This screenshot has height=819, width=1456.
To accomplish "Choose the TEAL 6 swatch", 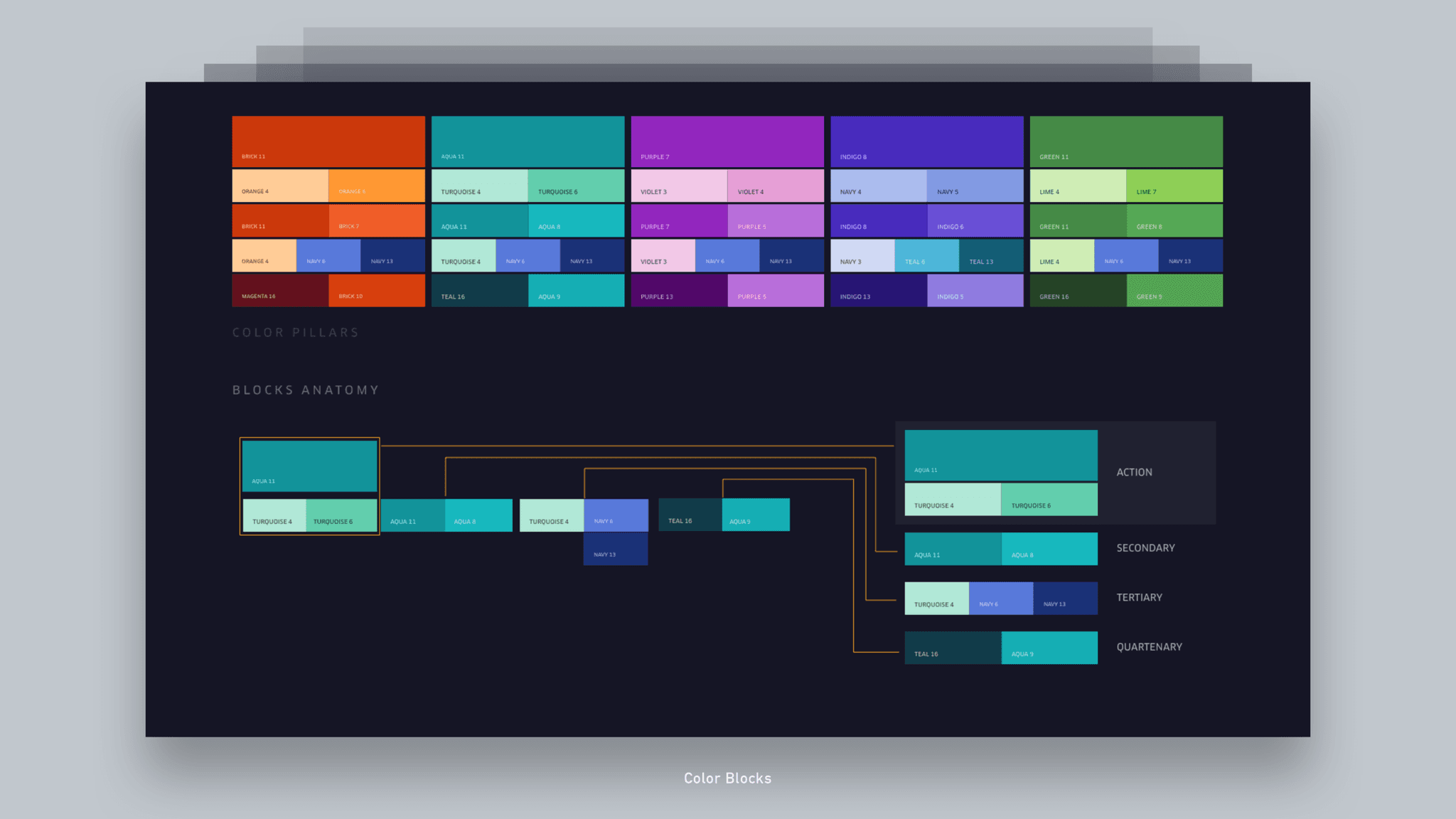I will (x=927, y=255).
